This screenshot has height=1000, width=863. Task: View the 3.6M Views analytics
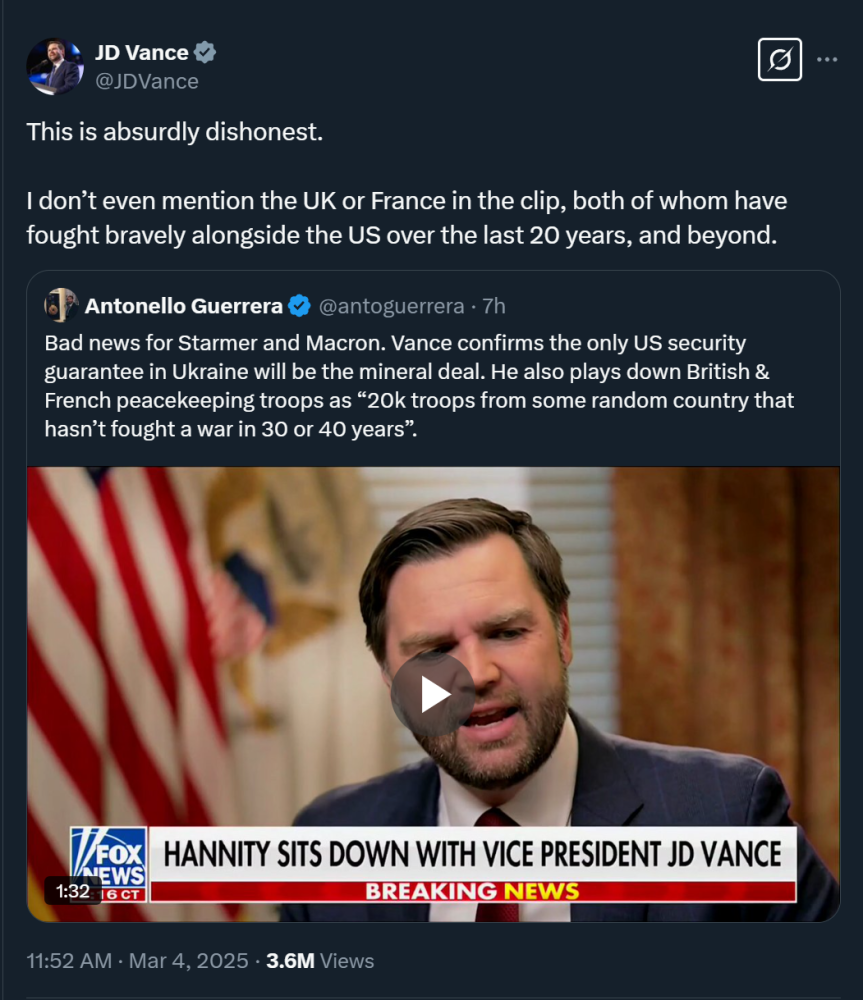pyautogui.click(x=320, y=961)
